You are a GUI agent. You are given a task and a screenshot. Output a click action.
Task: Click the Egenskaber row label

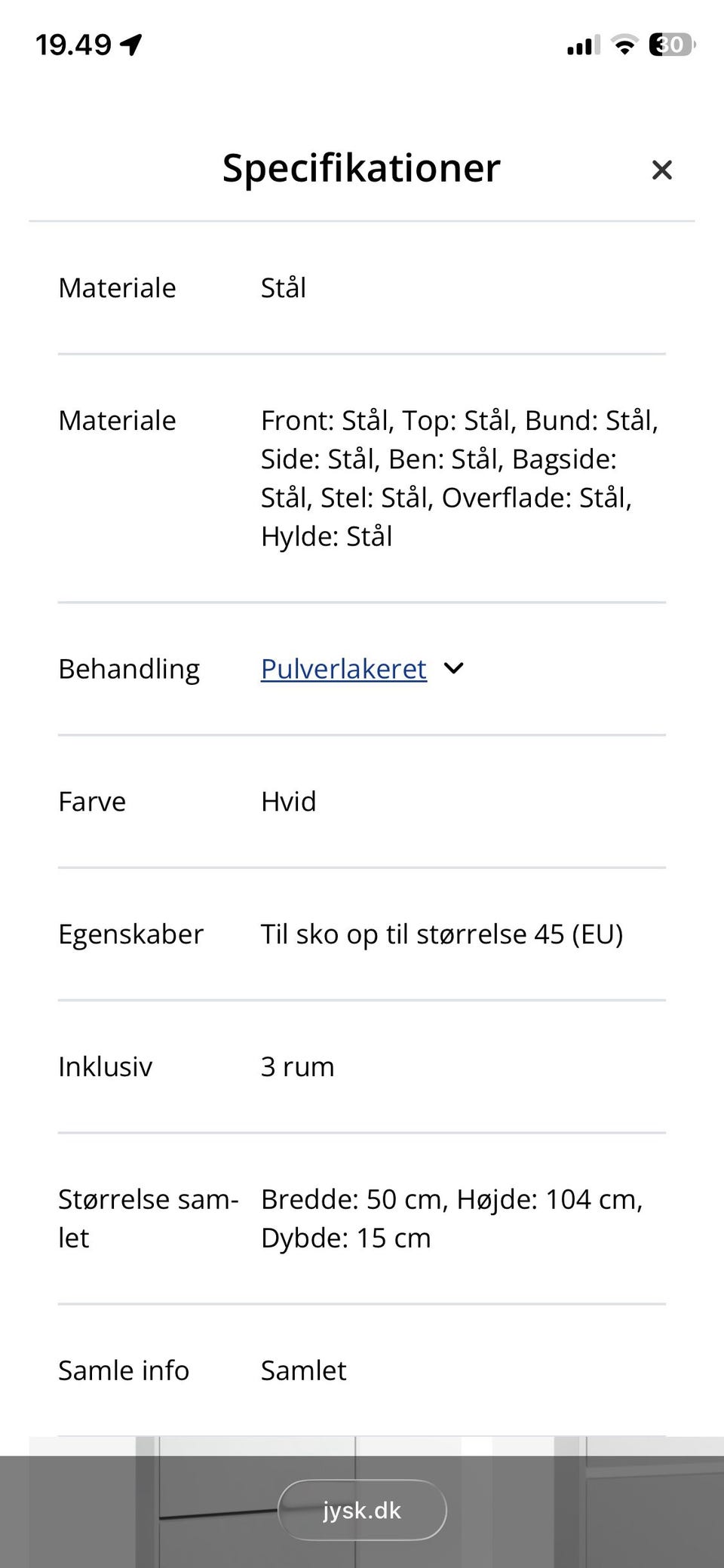point(130,934)
